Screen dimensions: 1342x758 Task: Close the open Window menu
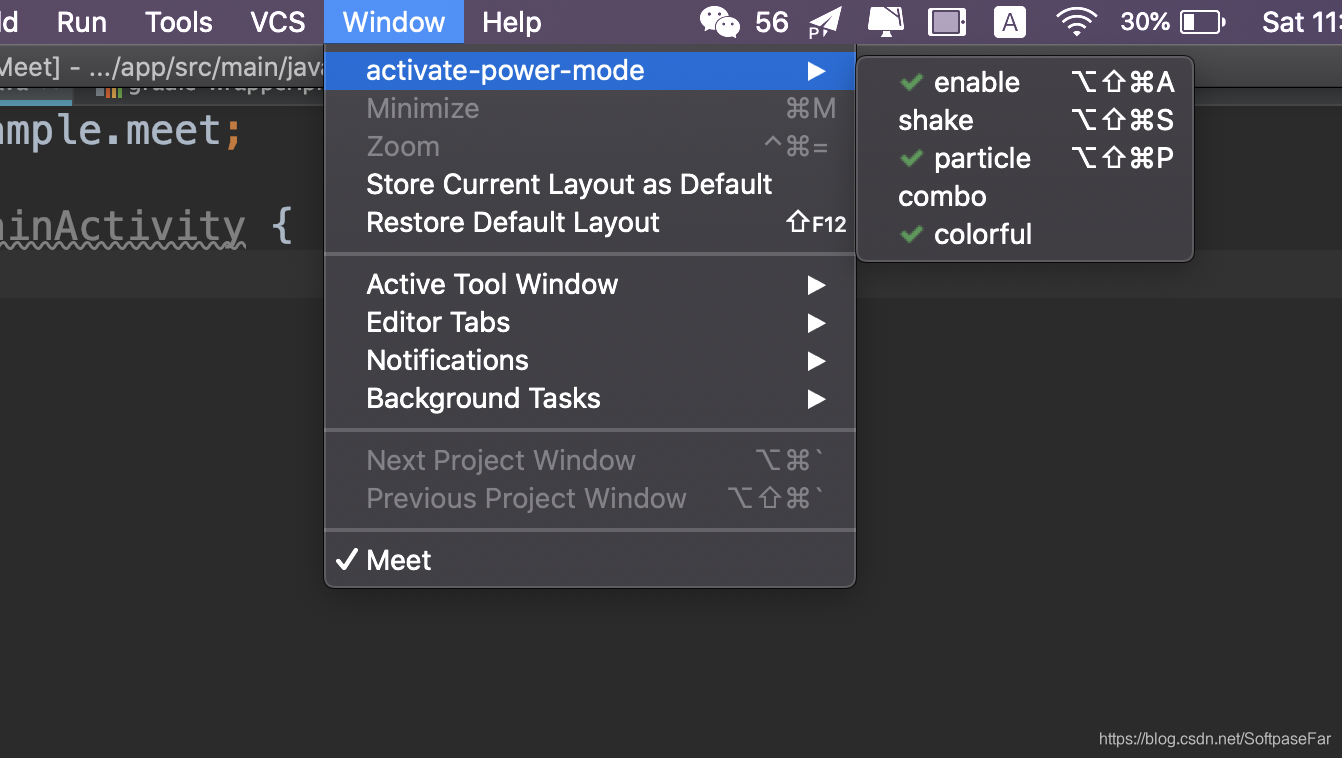(394, 22)
